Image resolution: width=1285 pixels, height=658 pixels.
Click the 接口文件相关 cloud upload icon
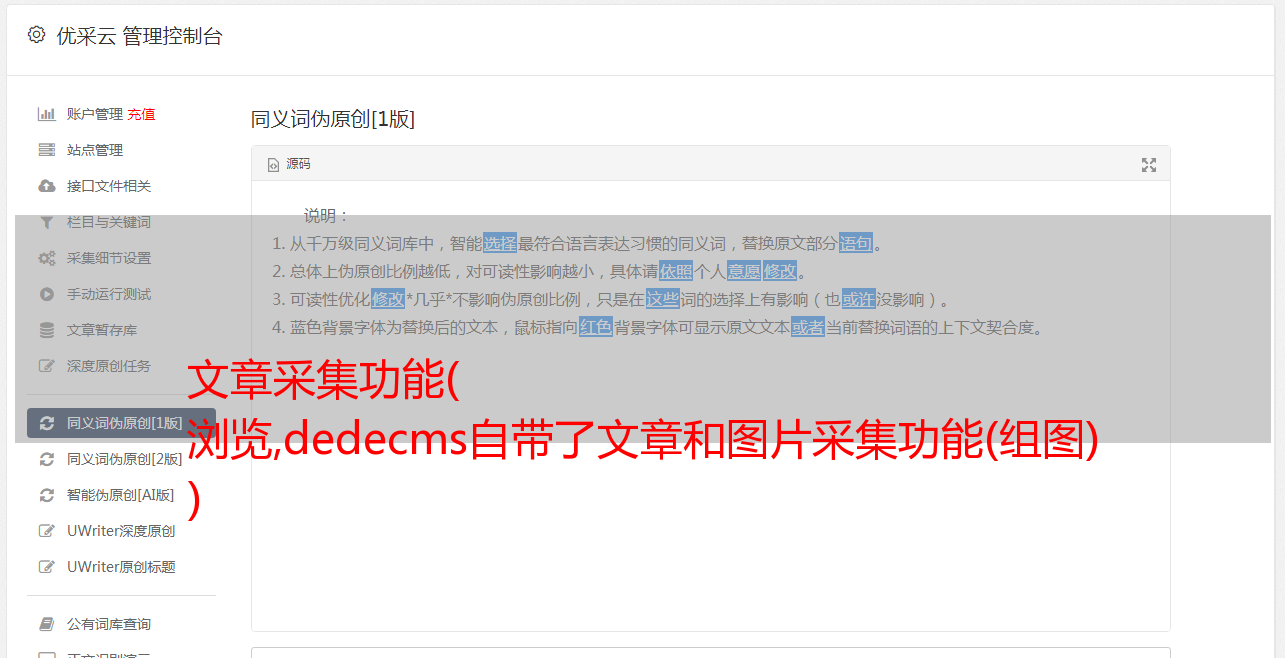pyautogui.click(x=46, y=186)
